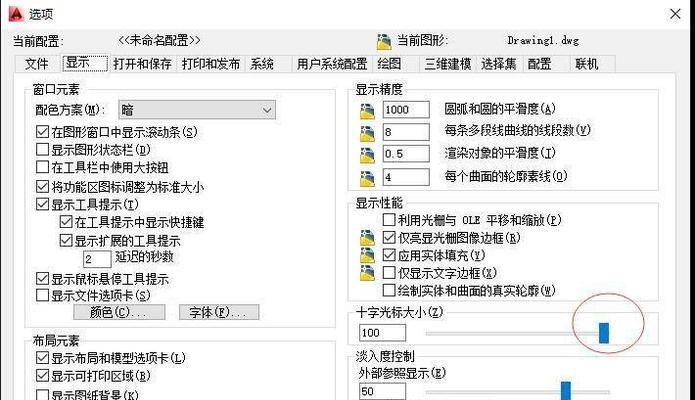Click drawing icon next to 每个曲面的轮廓素线 field

click(x=367, y=178)
